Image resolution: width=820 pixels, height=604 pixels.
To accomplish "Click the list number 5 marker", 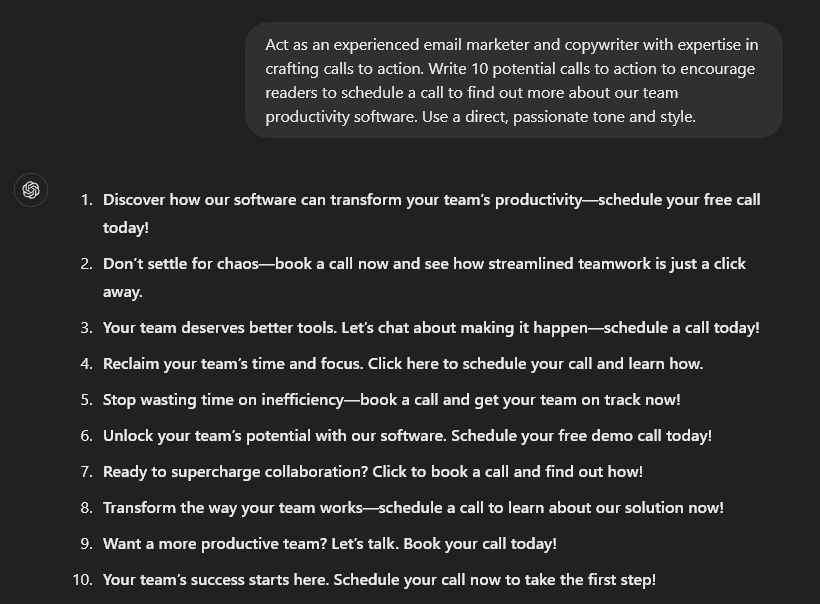I will [86, 400].
